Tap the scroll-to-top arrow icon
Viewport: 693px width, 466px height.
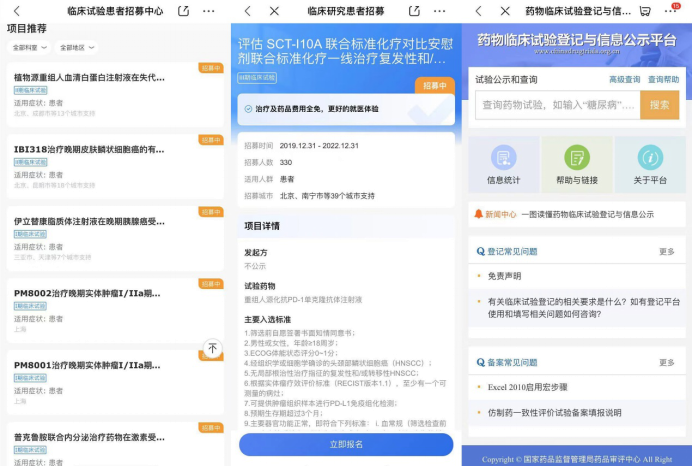click(x=212, y=348)
